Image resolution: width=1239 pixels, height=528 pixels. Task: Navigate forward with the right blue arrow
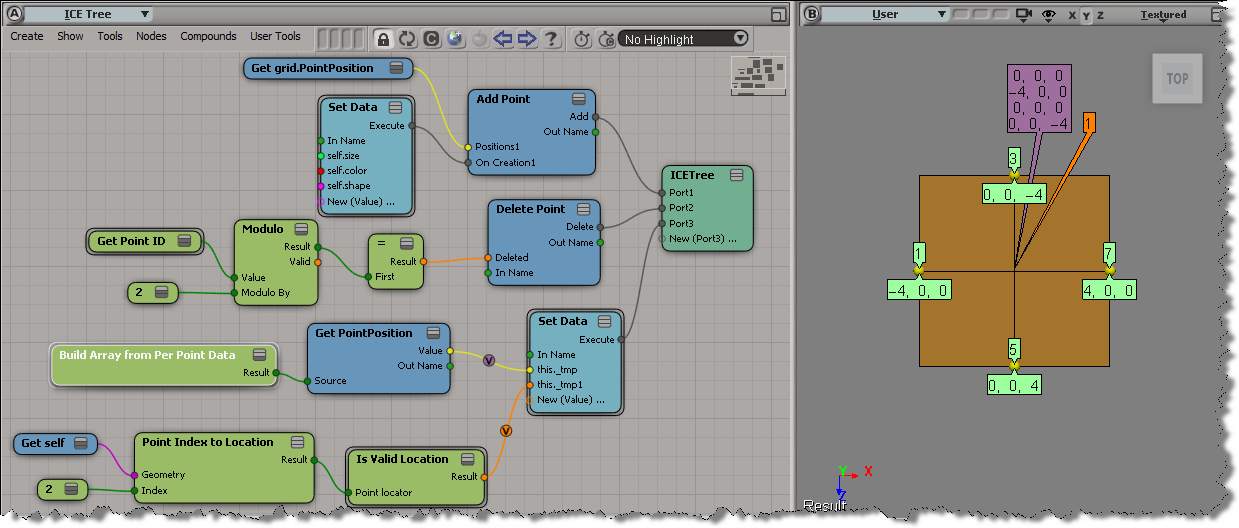click(527, 39)
